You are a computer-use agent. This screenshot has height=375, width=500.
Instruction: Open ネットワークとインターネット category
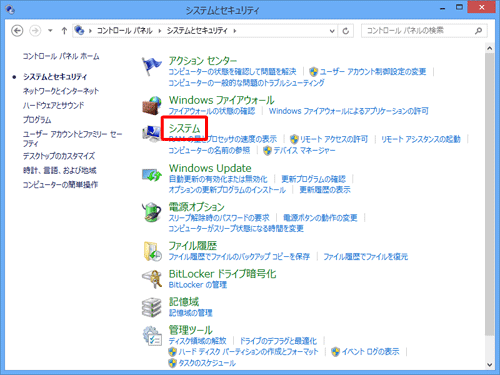pos(61,91)
